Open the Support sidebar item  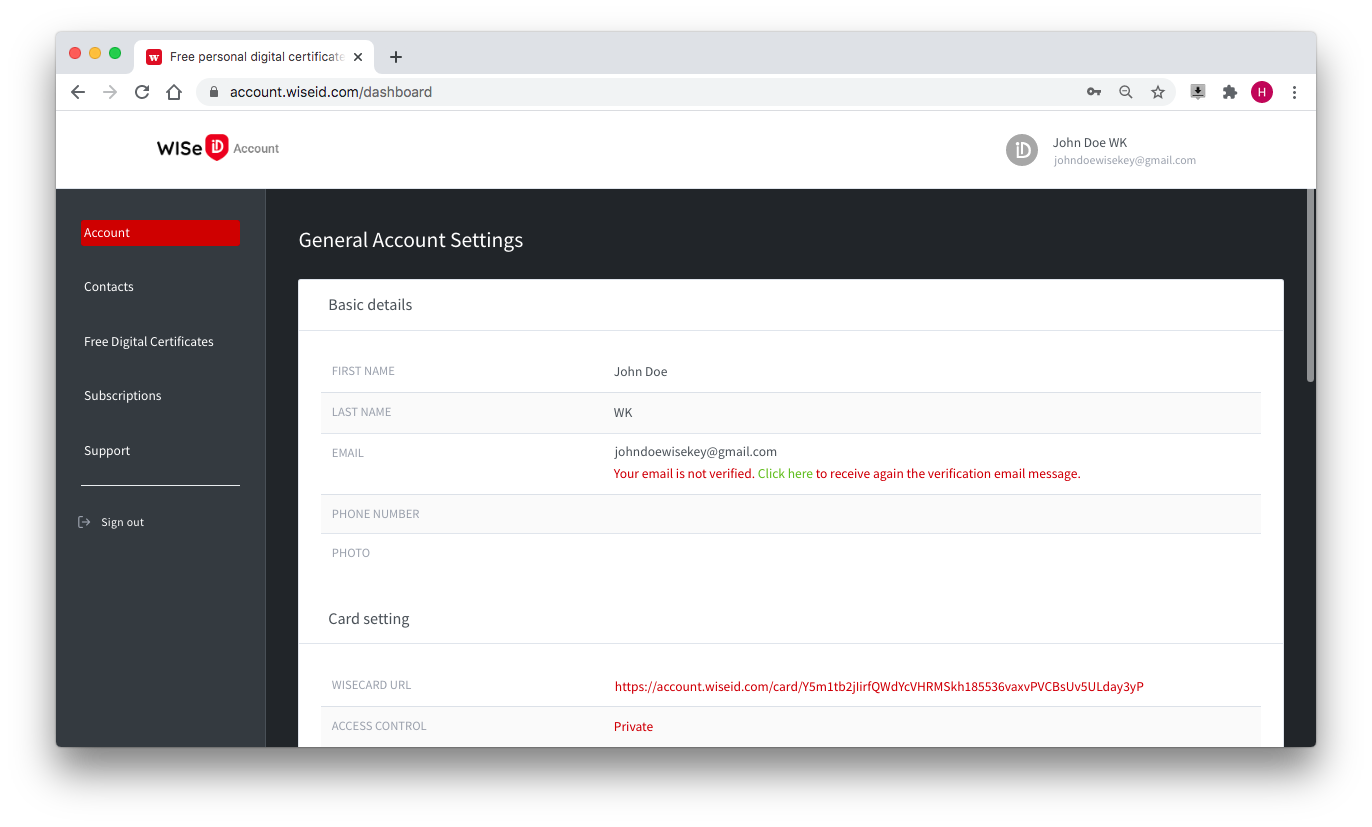point(107,451)
